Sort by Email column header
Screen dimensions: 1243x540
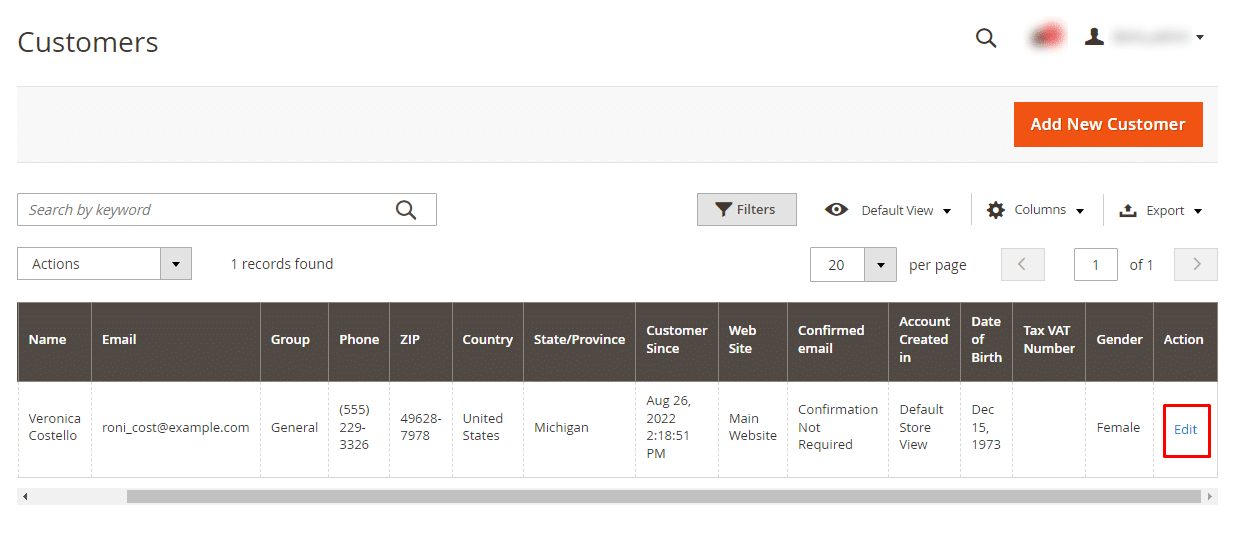pos(118,340)
